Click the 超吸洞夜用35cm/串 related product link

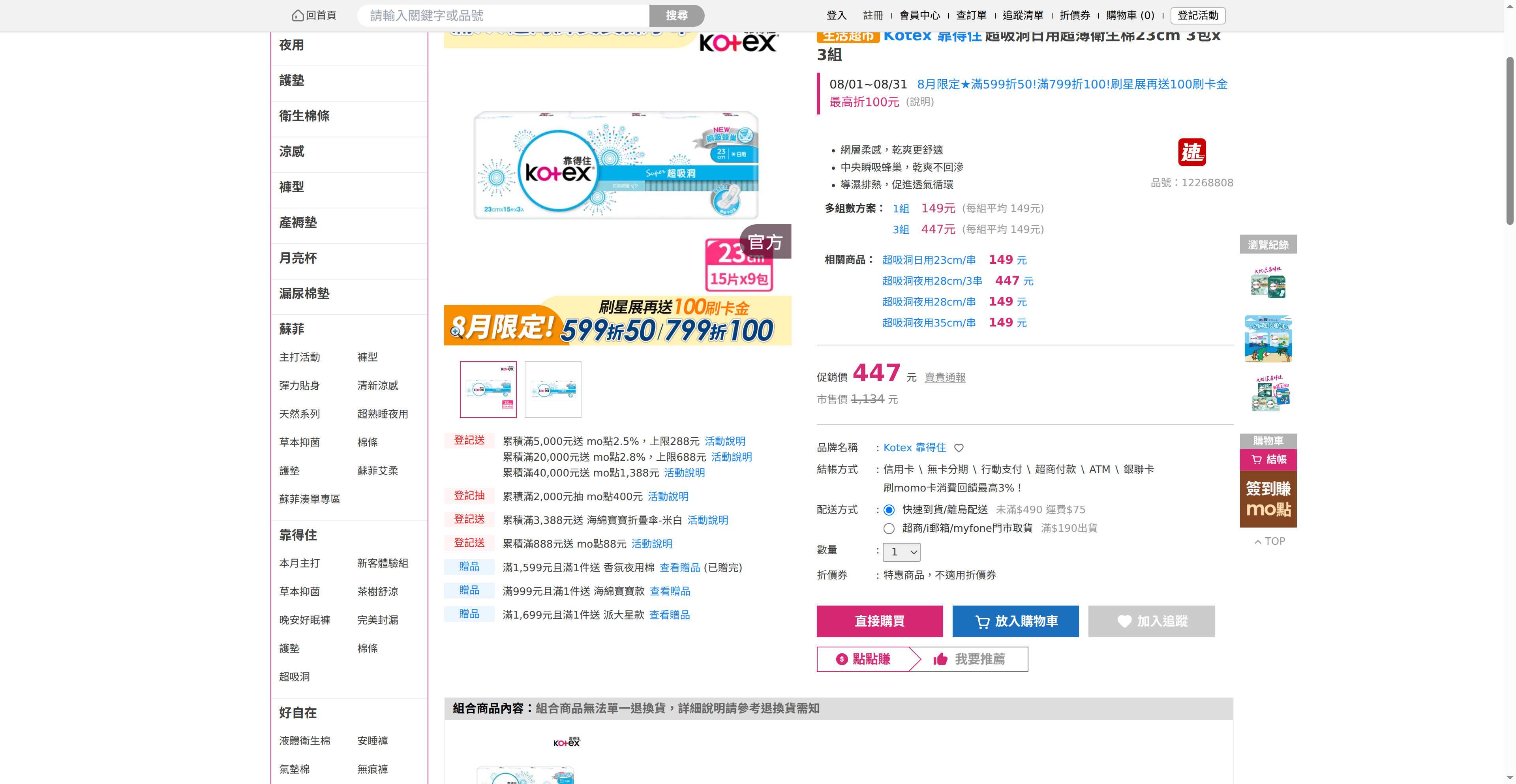click(929, 323)
